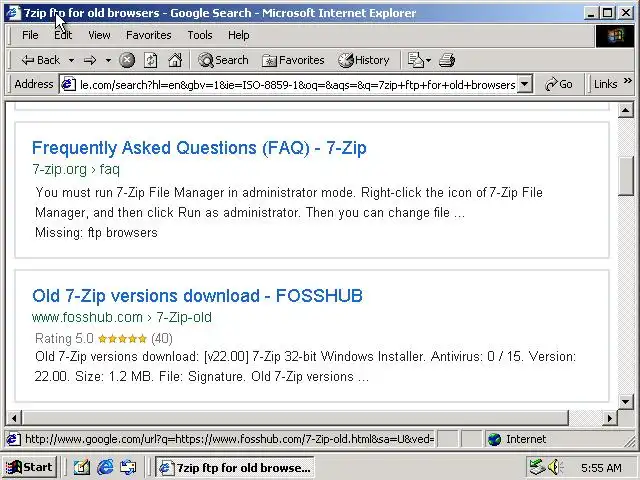Go to the Home page icon

tap(175, 60)
